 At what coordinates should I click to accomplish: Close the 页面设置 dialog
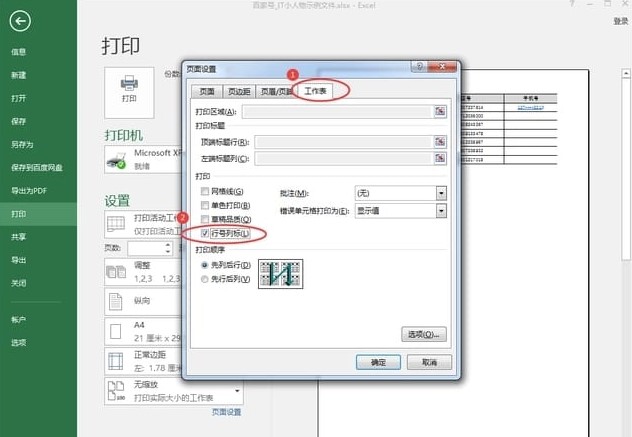[442, 66]
